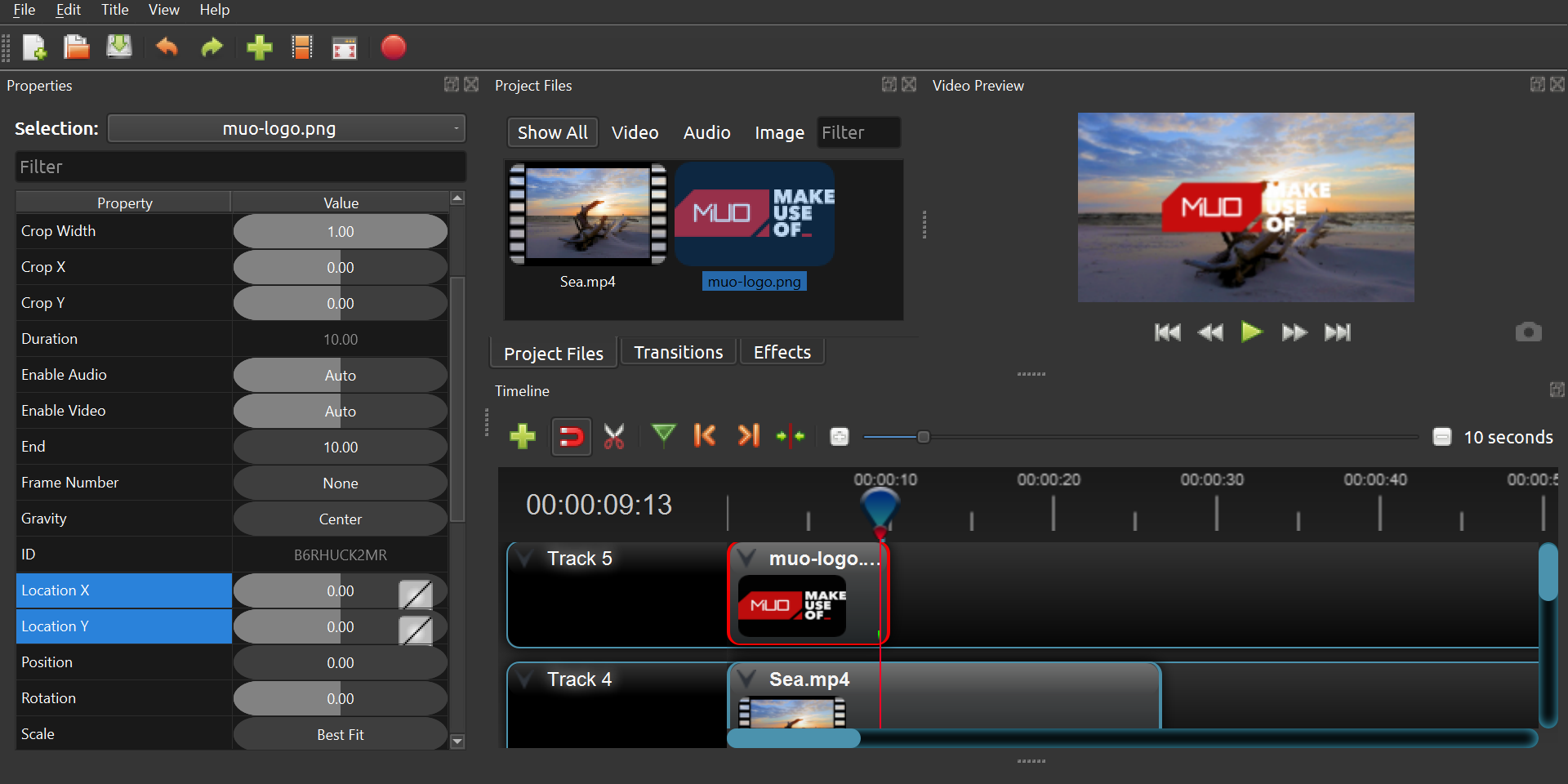The image size is (1568, 784).
Task: Open the Title menu
Action: point(114,10)
